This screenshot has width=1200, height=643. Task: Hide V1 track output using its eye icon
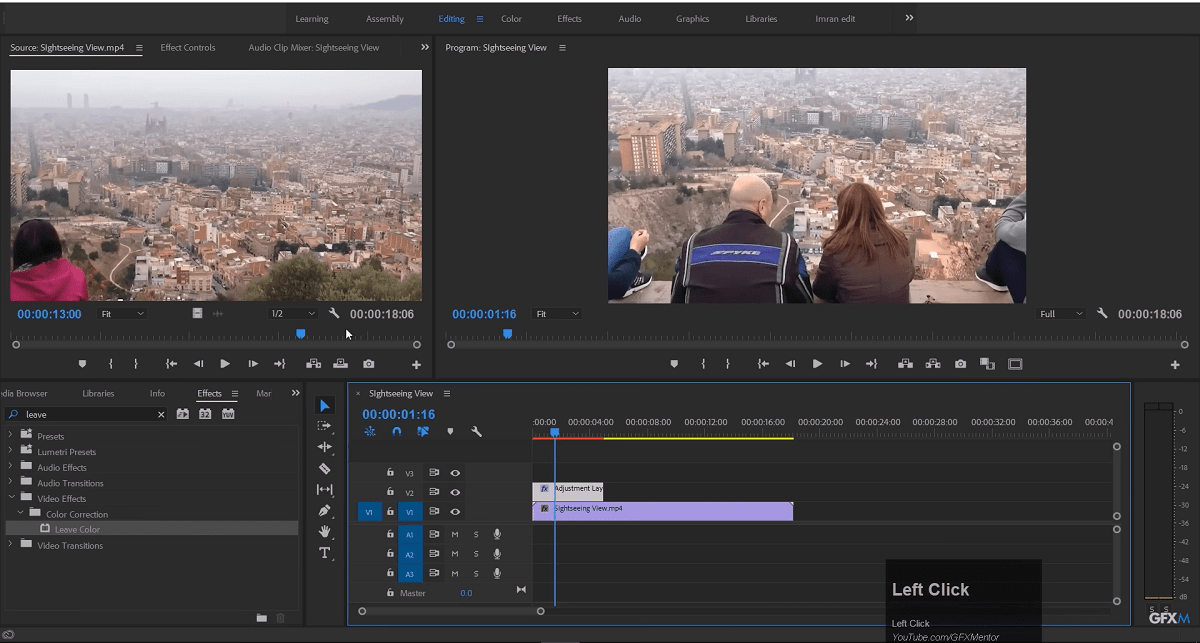point(455,511)
